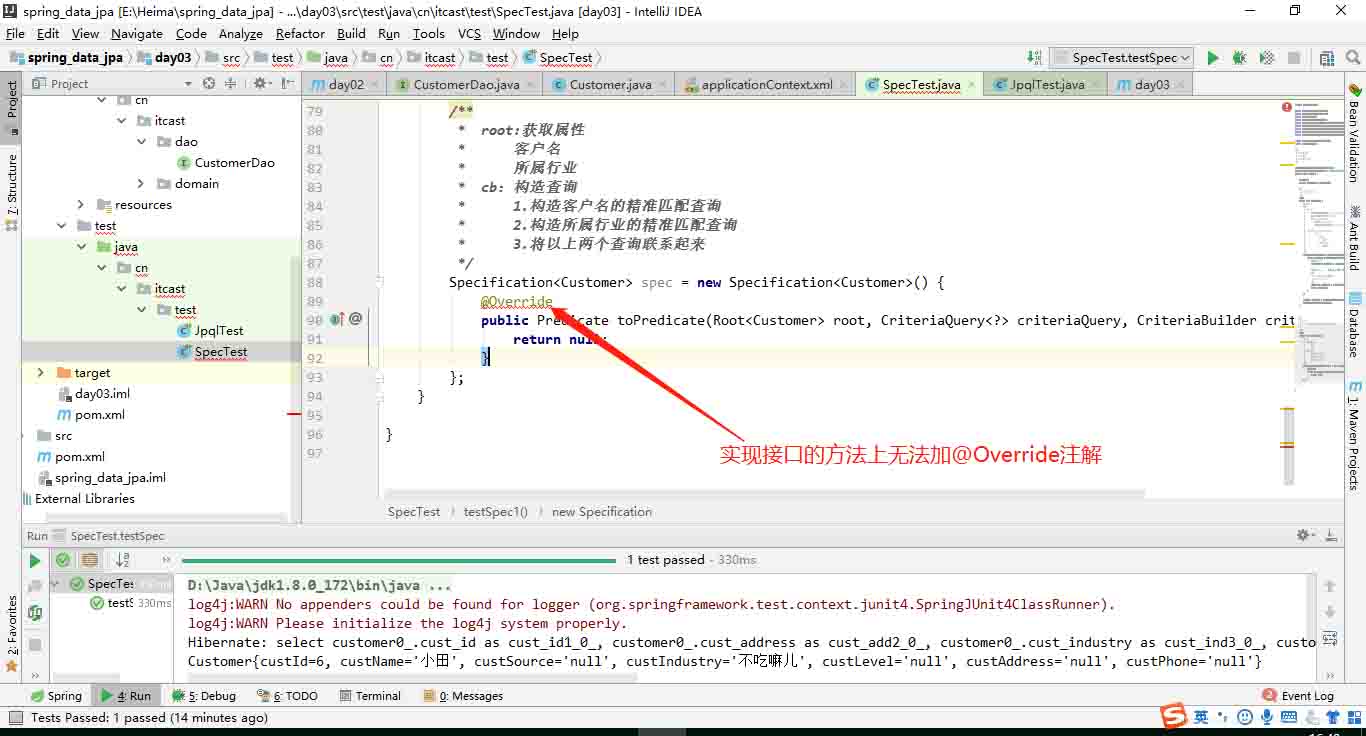Sort test results alphabetically
The height and width of the screenshot is (736, 1366).
pos(123,561)
